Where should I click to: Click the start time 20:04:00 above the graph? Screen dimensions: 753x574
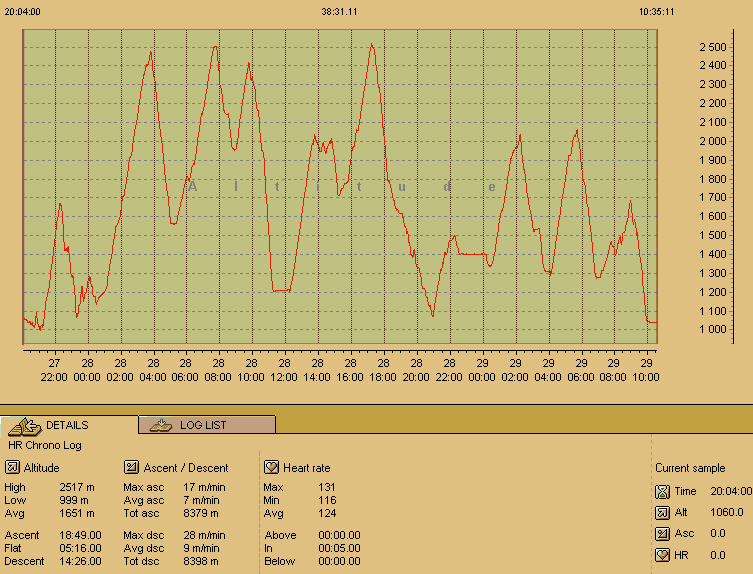23,12
